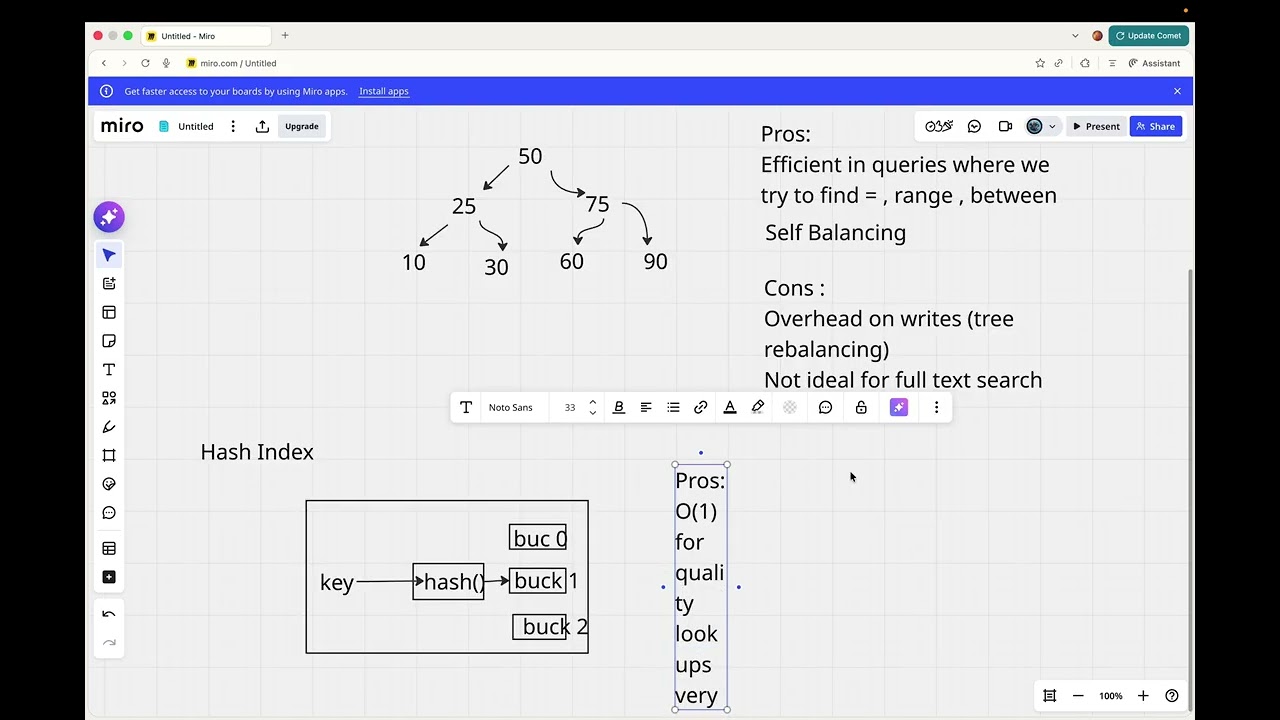Screen dimensions: 1280x720
Task: Select the Pen drawing tool
Action: click(x=109, y=427)
